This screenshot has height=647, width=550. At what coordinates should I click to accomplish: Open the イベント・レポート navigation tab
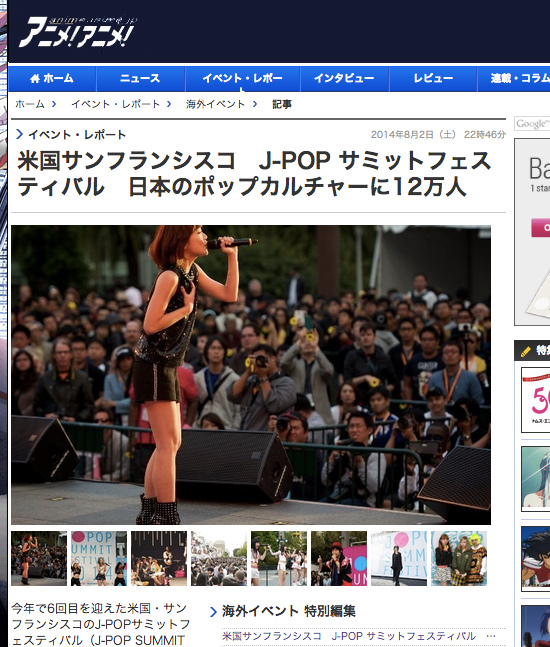[243, 78]
